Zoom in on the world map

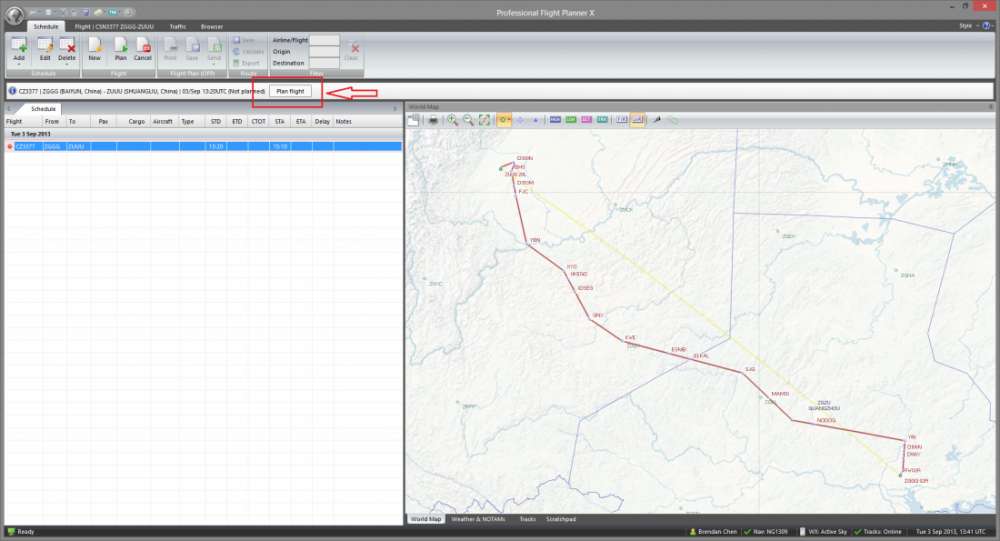452,120
